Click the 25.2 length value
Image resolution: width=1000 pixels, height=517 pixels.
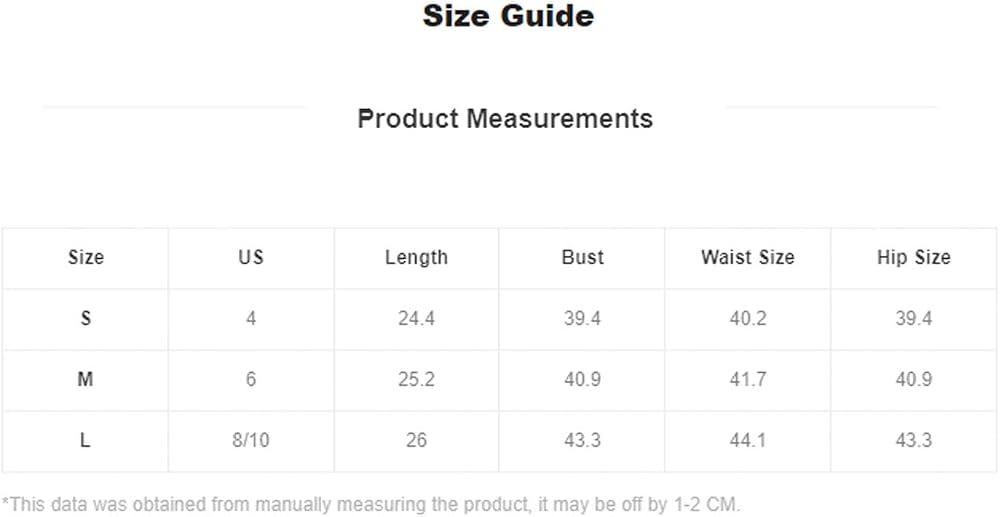point(416,380)
